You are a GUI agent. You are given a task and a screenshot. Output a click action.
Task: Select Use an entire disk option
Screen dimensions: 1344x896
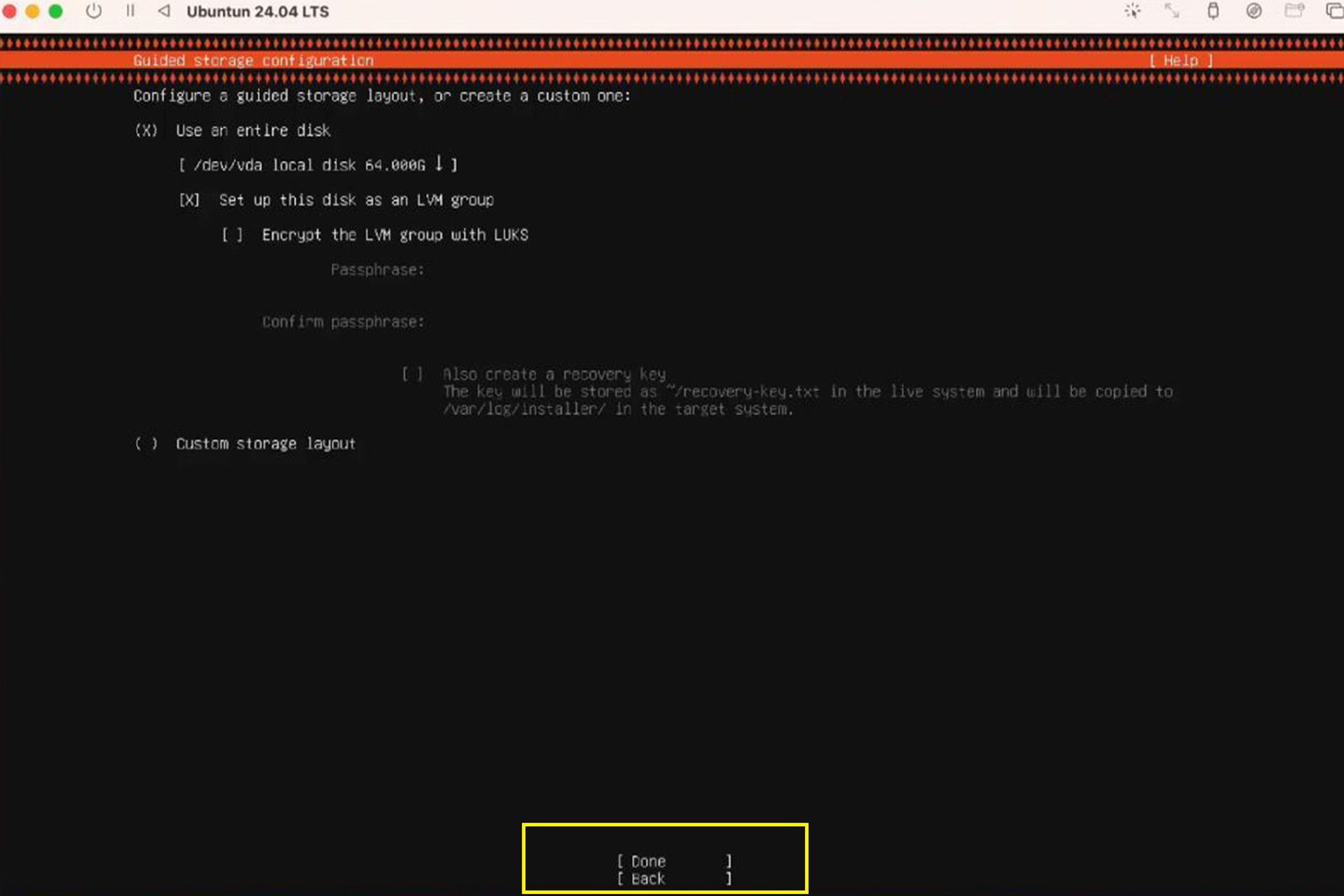point(146,131)
